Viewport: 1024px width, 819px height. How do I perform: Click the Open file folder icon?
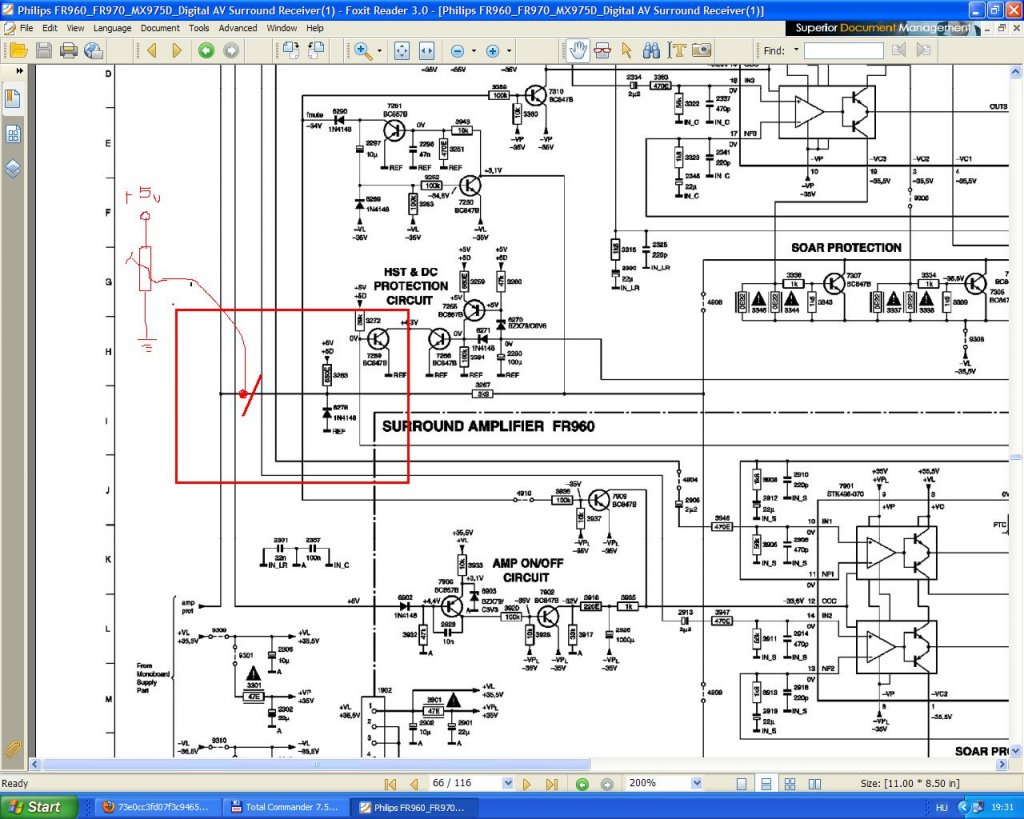pyautogui.click(x=18, y=50)
